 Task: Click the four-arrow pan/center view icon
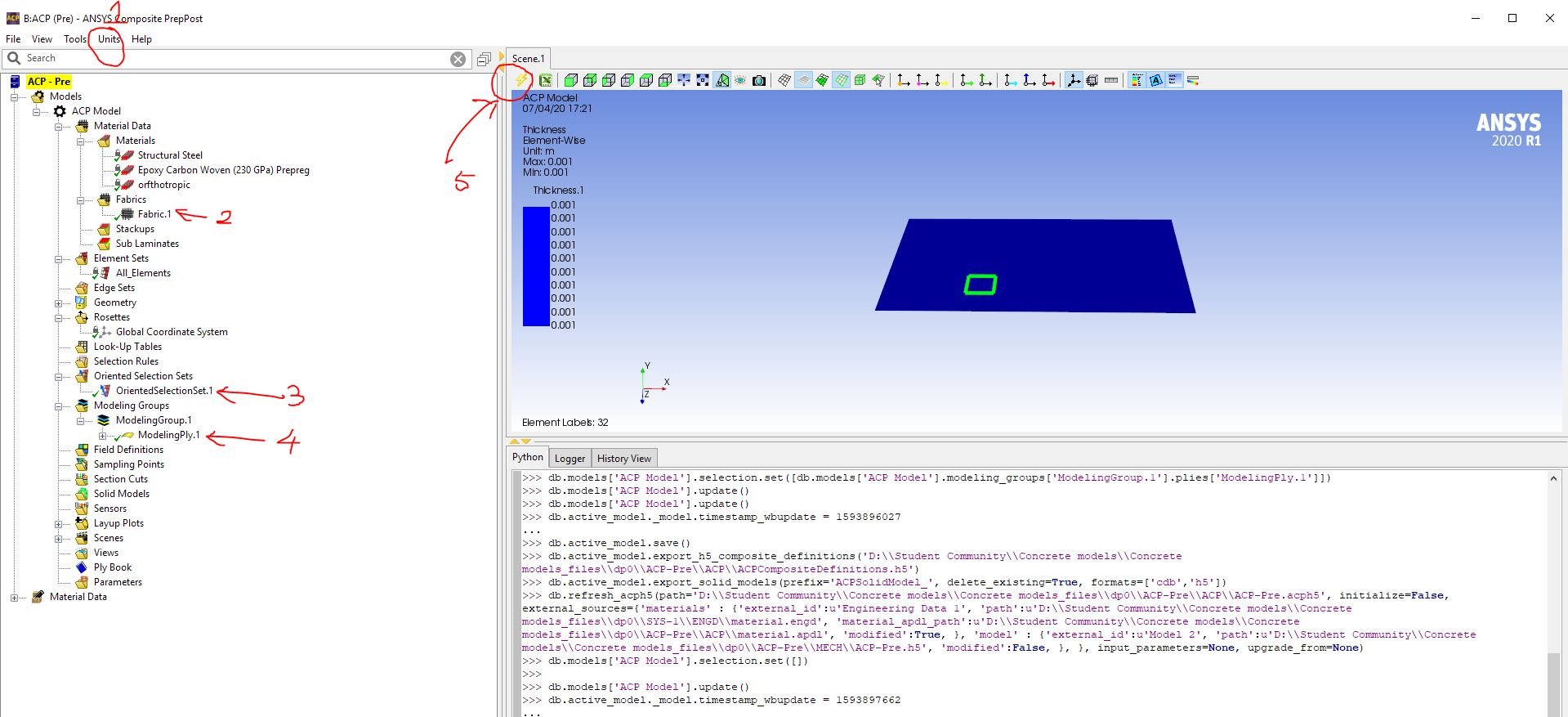[x=684, y=80]
